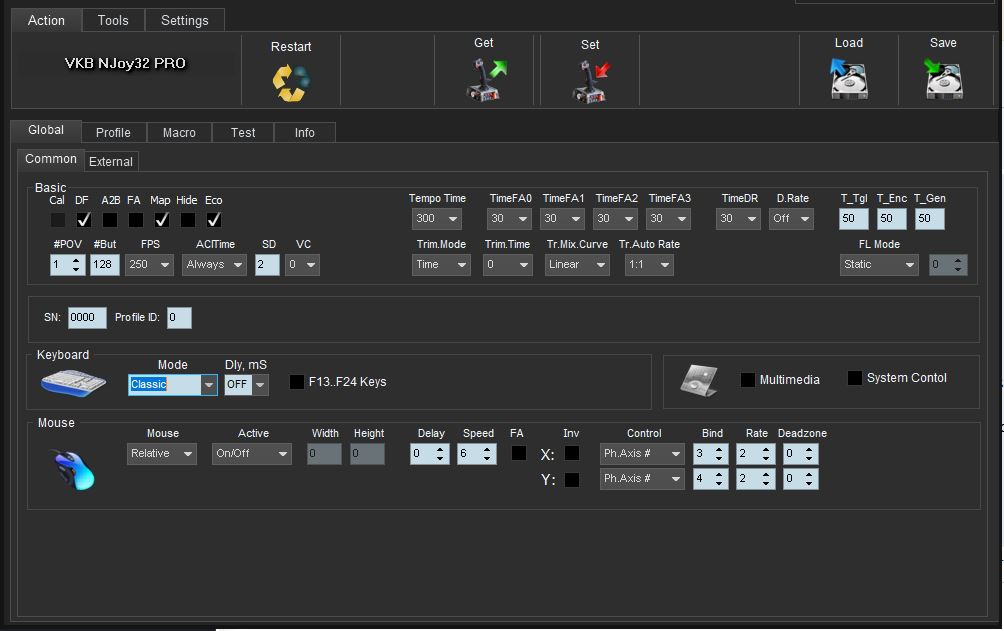Click the Set joystick icon

[x=591, y=81]
